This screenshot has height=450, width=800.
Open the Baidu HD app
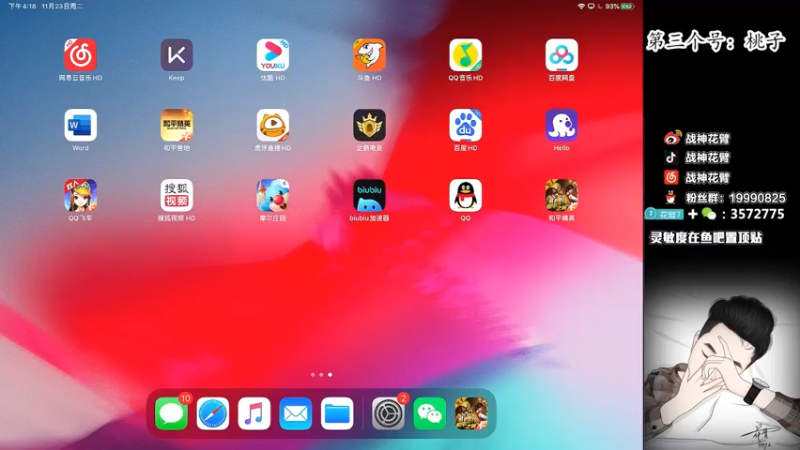tap(465, 125)
